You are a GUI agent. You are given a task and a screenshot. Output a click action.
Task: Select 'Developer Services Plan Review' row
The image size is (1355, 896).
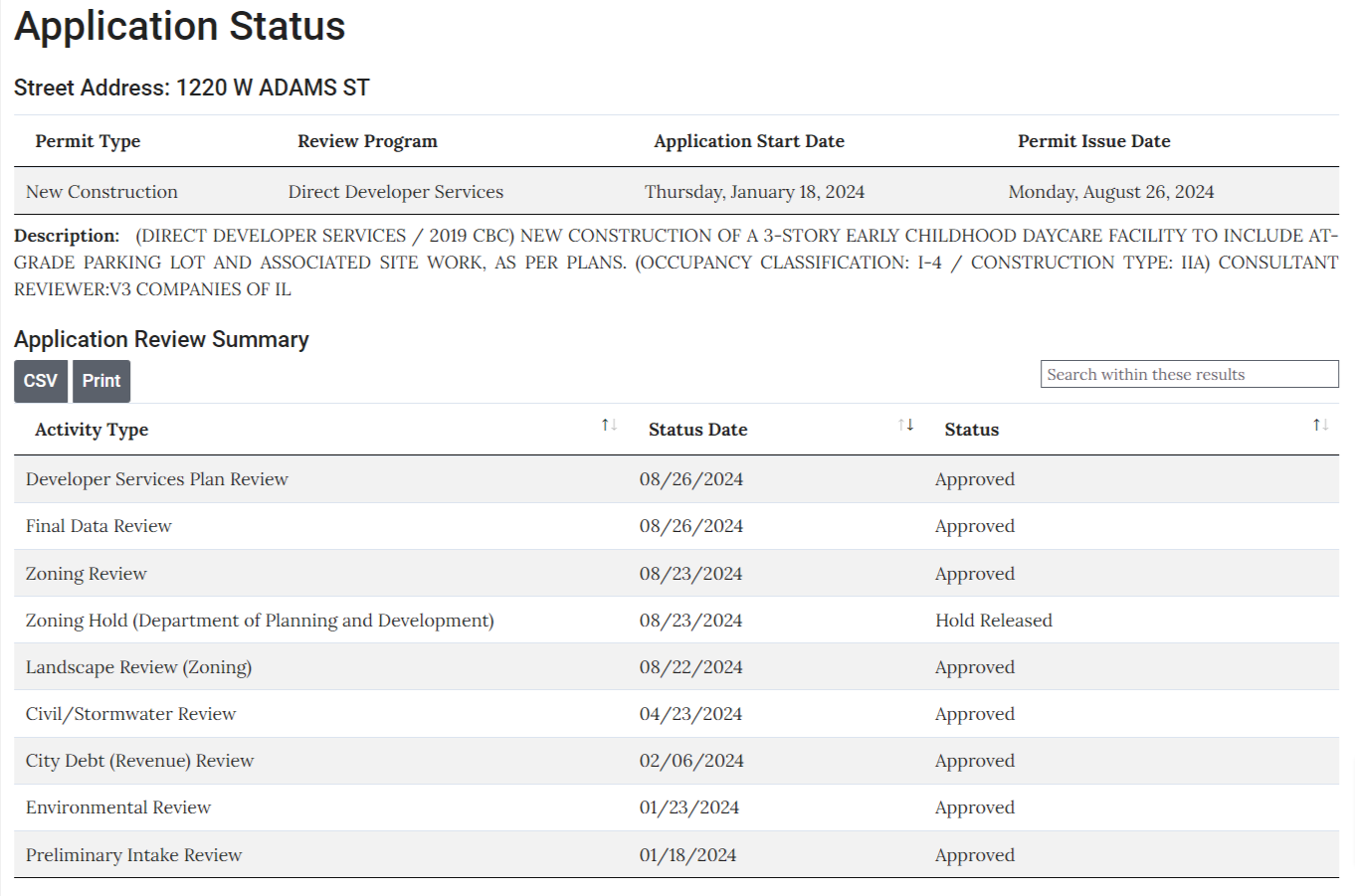[677, 479]
